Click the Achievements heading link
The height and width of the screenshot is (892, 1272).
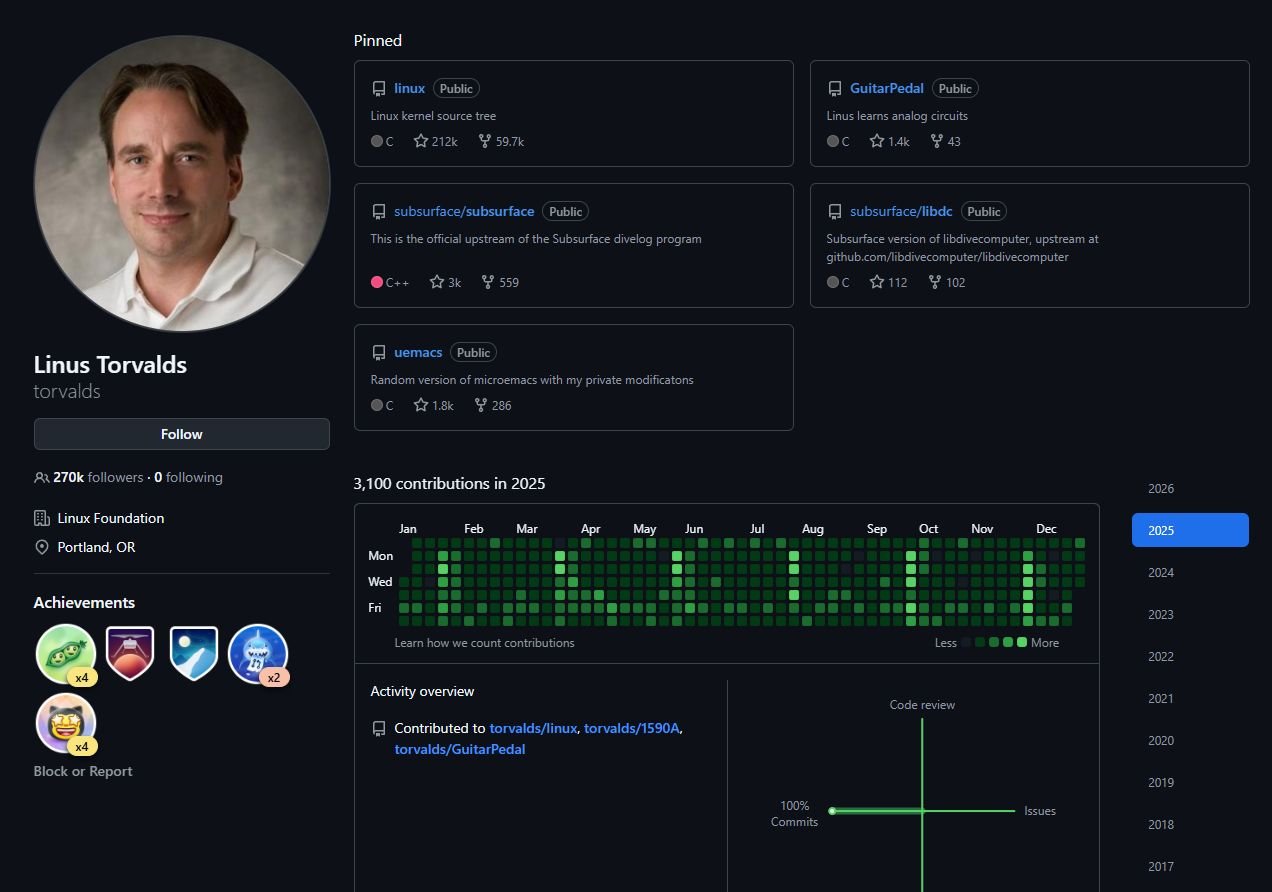click(x=84, y=602)
